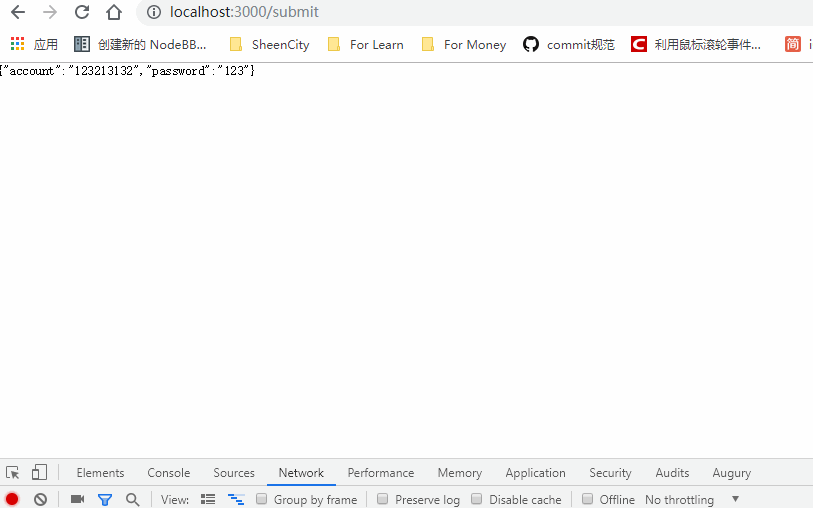Toggle the device toolbar icon
Screen dimensions: 813x508
[x=39, y=472]
